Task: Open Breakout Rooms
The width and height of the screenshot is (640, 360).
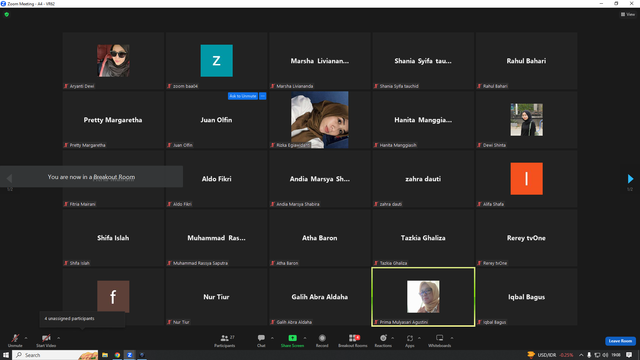Action: pyautogui.click(x=353, y=340)
